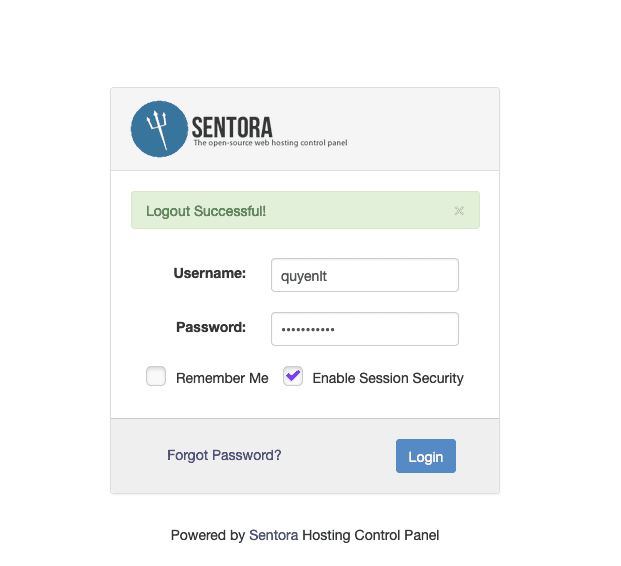
Task: Open the Forgot Password? link
Action: coord(224,455)
